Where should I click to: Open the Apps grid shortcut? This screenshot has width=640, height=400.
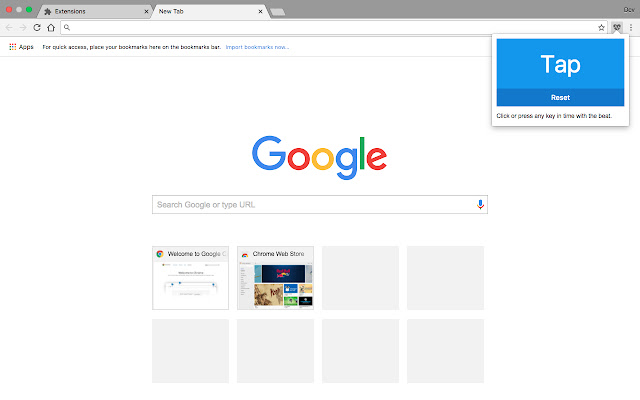(21, 47)
